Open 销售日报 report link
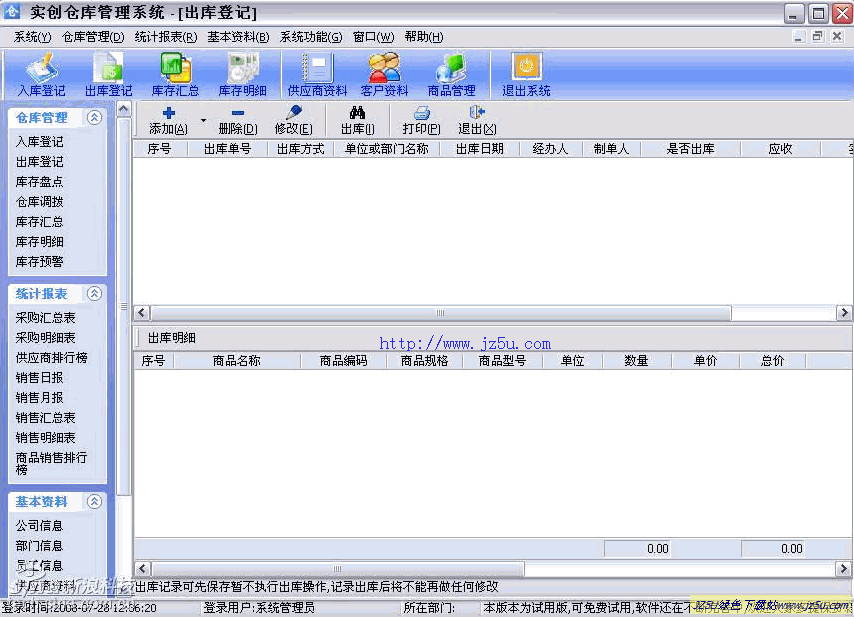This screenshot has width=854, height=617. [x=39, y=378]
